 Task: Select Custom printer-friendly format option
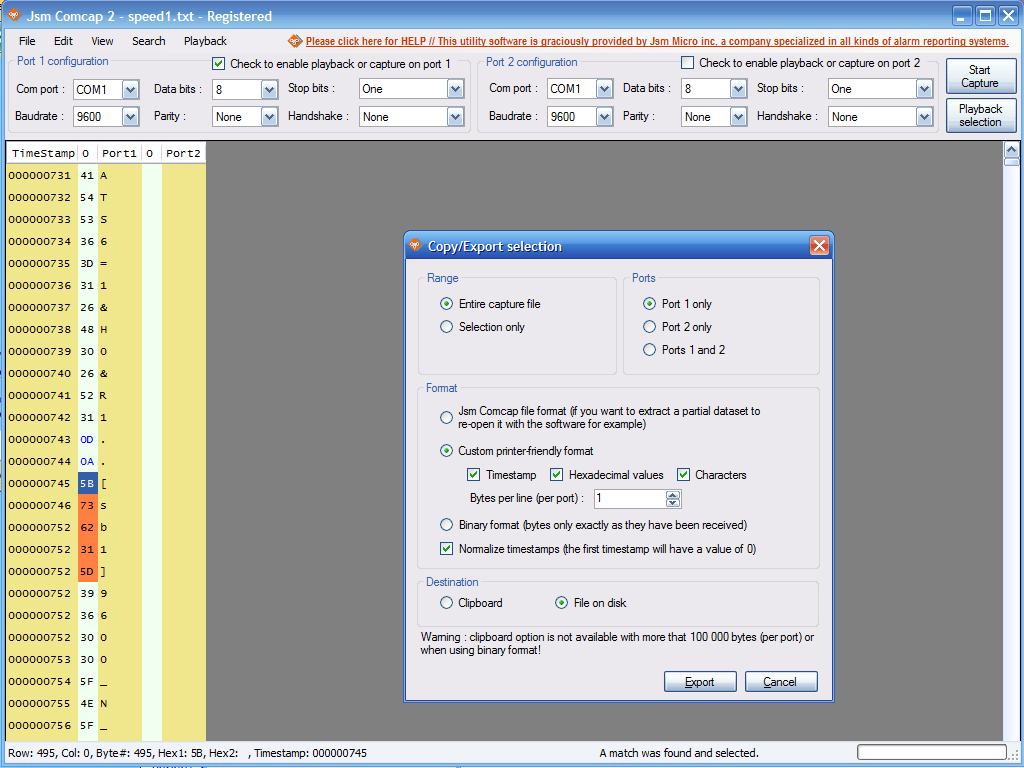(x=446, y=451)
